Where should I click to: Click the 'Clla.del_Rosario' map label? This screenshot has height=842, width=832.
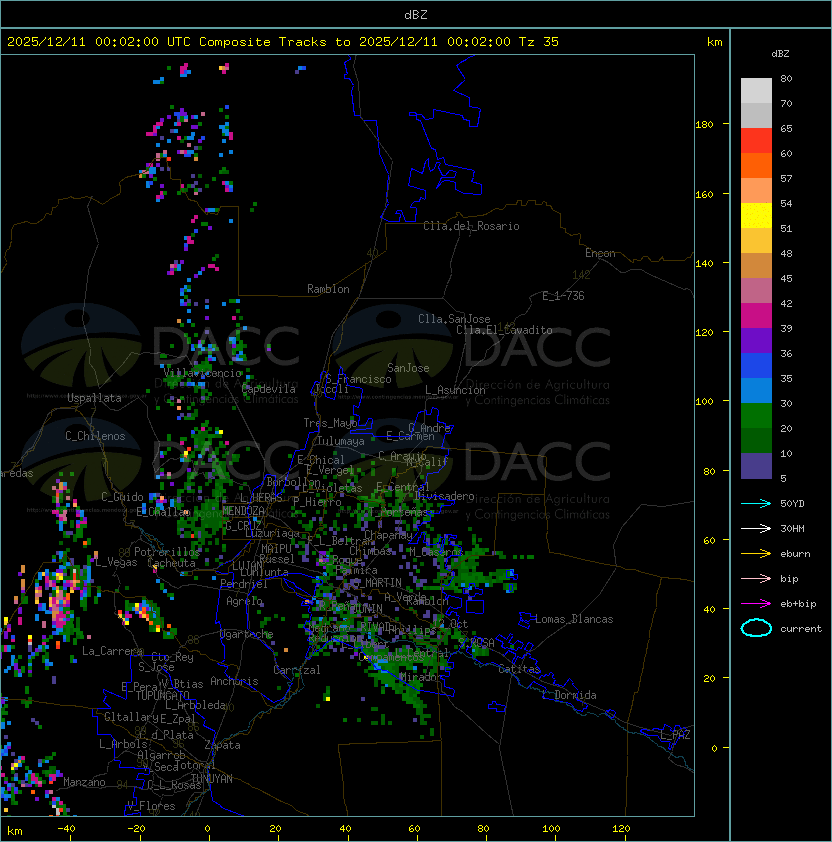tap(471, 226)
